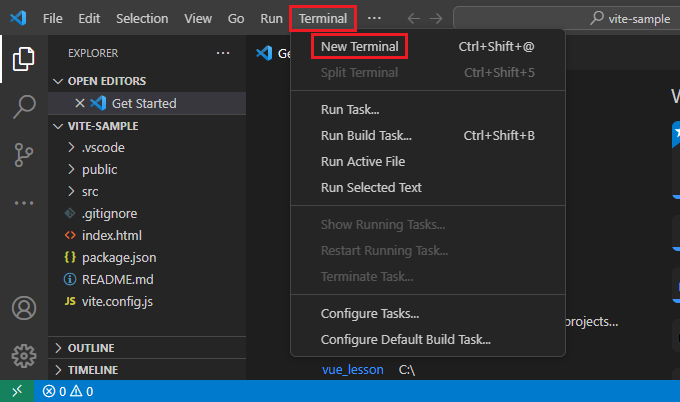Close the Get Started editor
Viewport: 680px width, 402px height.
(80, 103)
